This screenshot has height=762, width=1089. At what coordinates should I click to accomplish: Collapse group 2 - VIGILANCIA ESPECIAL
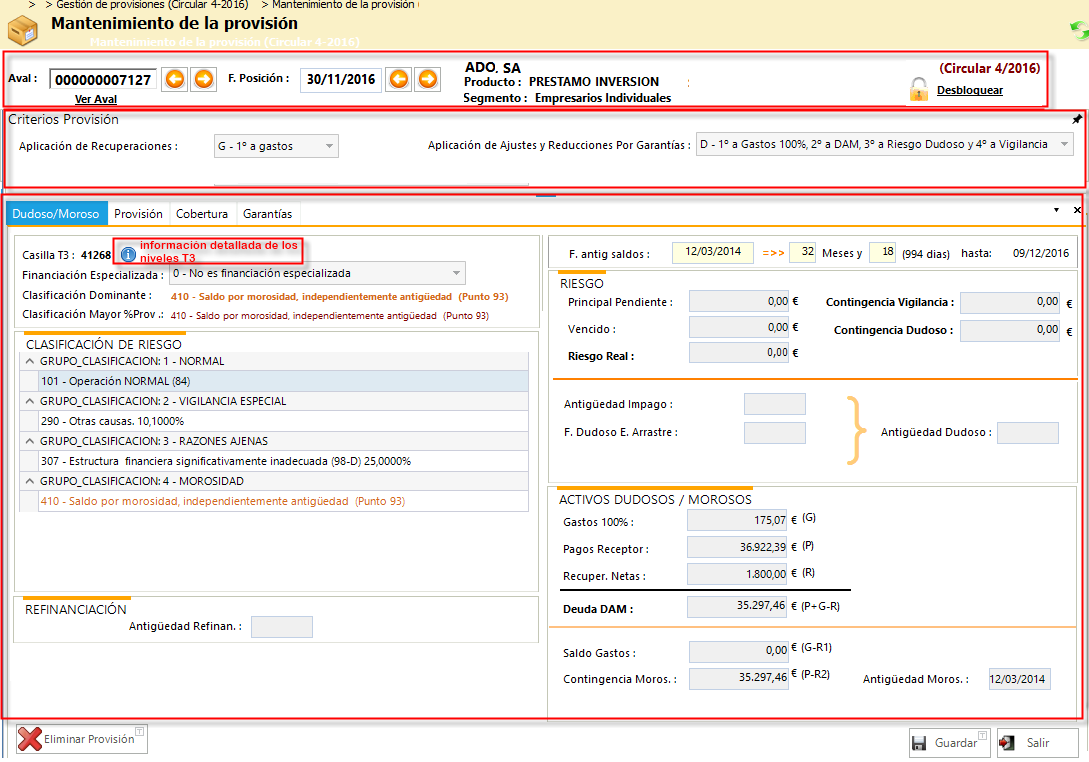coord(30,401)
